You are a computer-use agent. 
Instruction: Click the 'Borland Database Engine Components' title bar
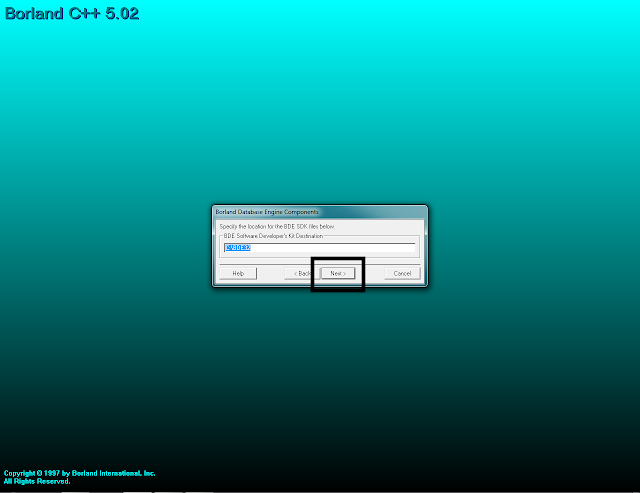(x=320, y=212)
